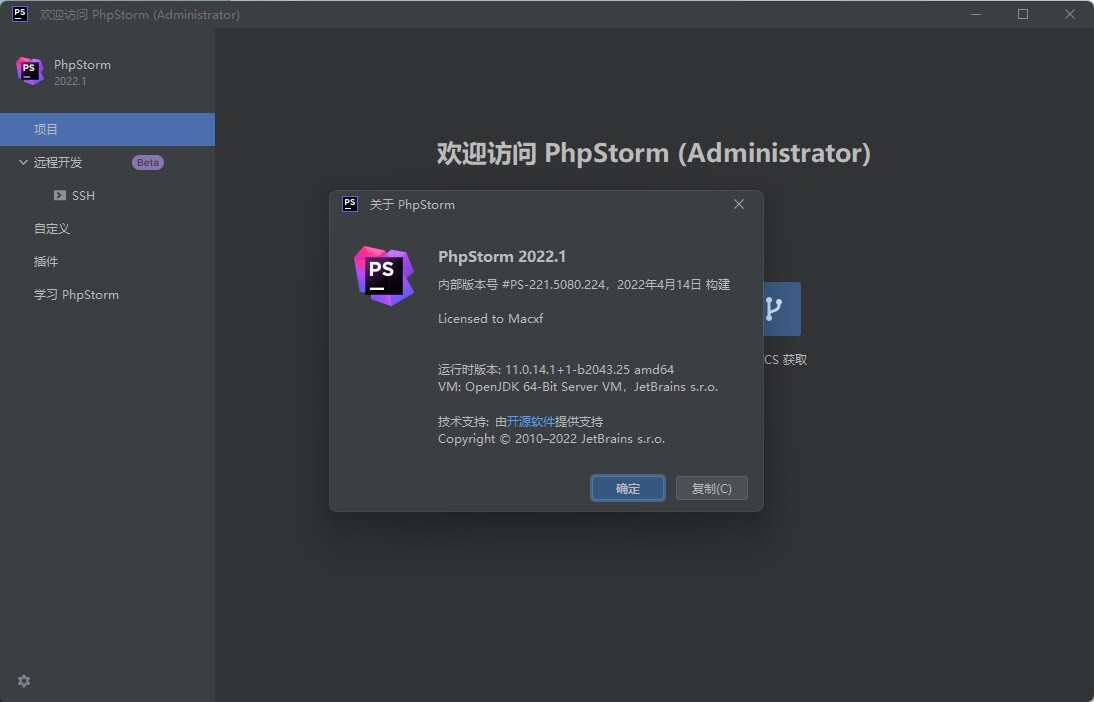Click the 欢迎访问 PhpStorm (Administrator) heading
The image size is (1094, 702).
654,154
